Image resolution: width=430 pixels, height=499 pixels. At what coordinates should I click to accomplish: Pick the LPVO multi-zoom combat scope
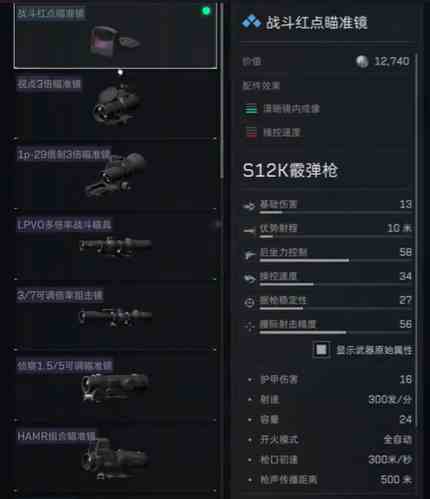115,247
